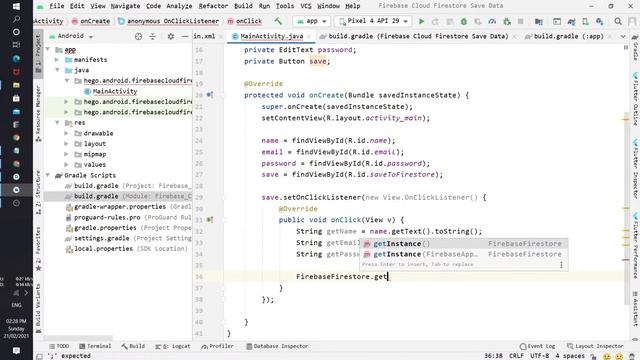Expand the mipmap folder

coord(67,154)
